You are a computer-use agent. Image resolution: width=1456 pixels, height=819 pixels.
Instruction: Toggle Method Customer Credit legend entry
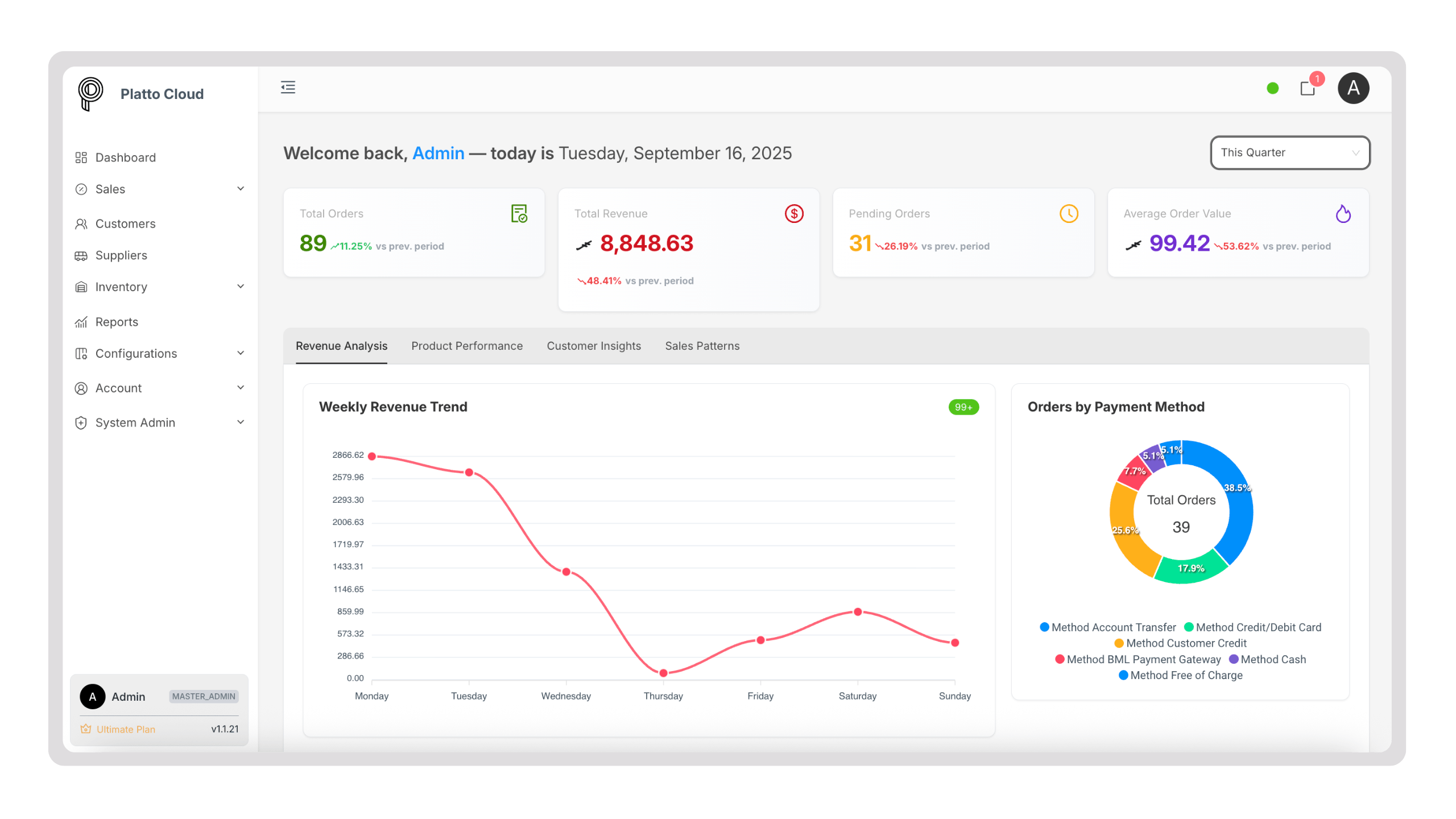pos(1180,643)
